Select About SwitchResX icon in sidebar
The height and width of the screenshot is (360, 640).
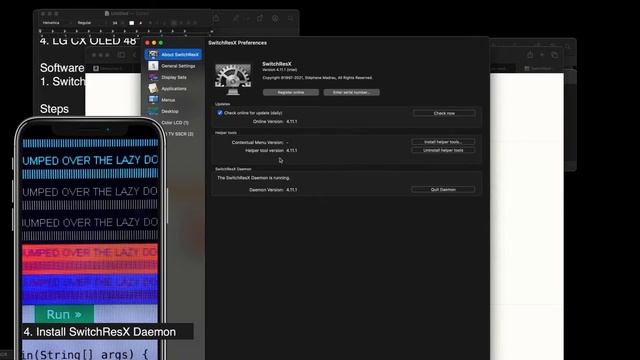point(153,54)
